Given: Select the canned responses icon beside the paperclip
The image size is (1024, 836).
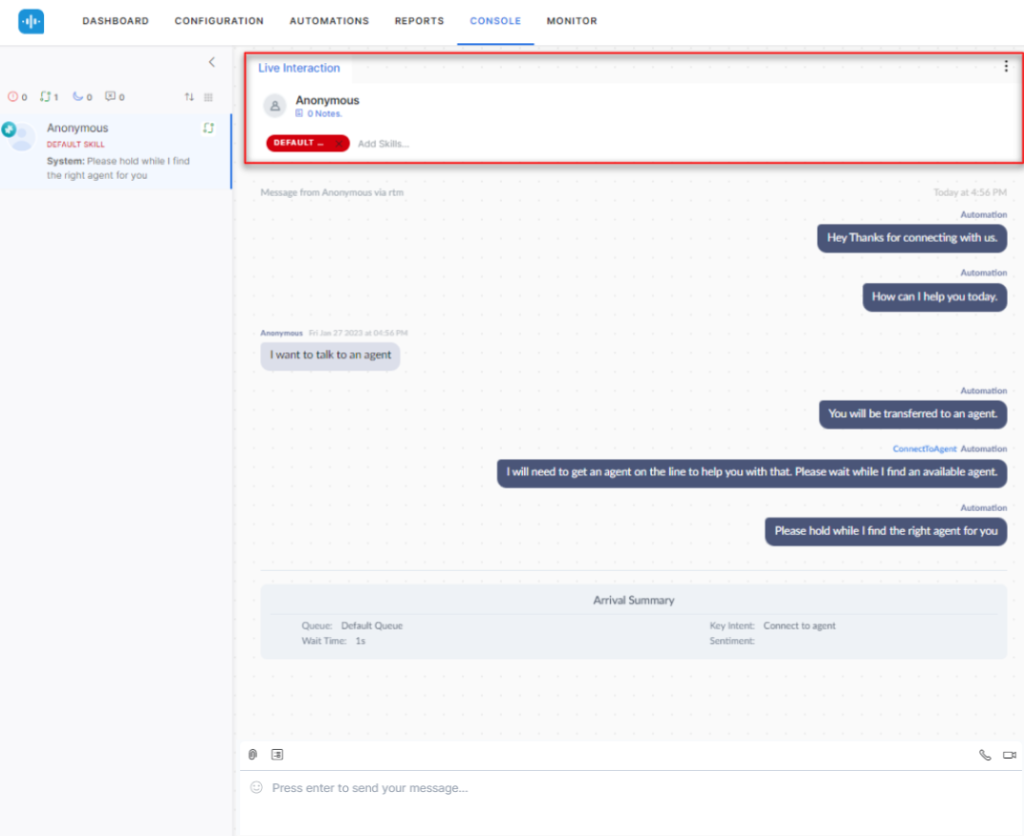Looking at the screenshot, I should click(x=277, y=754).
